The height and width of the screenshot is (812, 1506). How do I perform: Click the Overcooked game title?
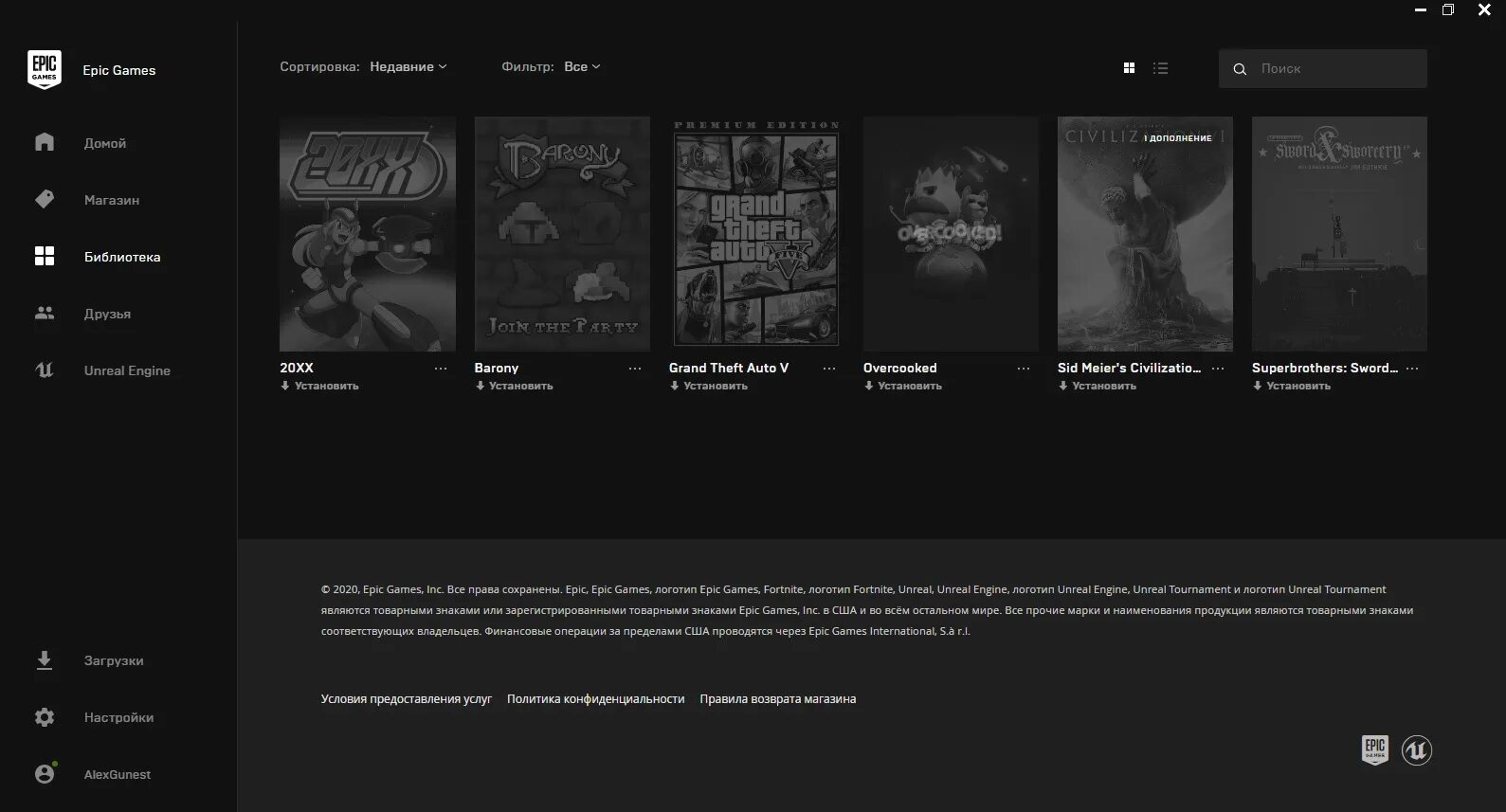pyautogui.click(x=899, y=368)
